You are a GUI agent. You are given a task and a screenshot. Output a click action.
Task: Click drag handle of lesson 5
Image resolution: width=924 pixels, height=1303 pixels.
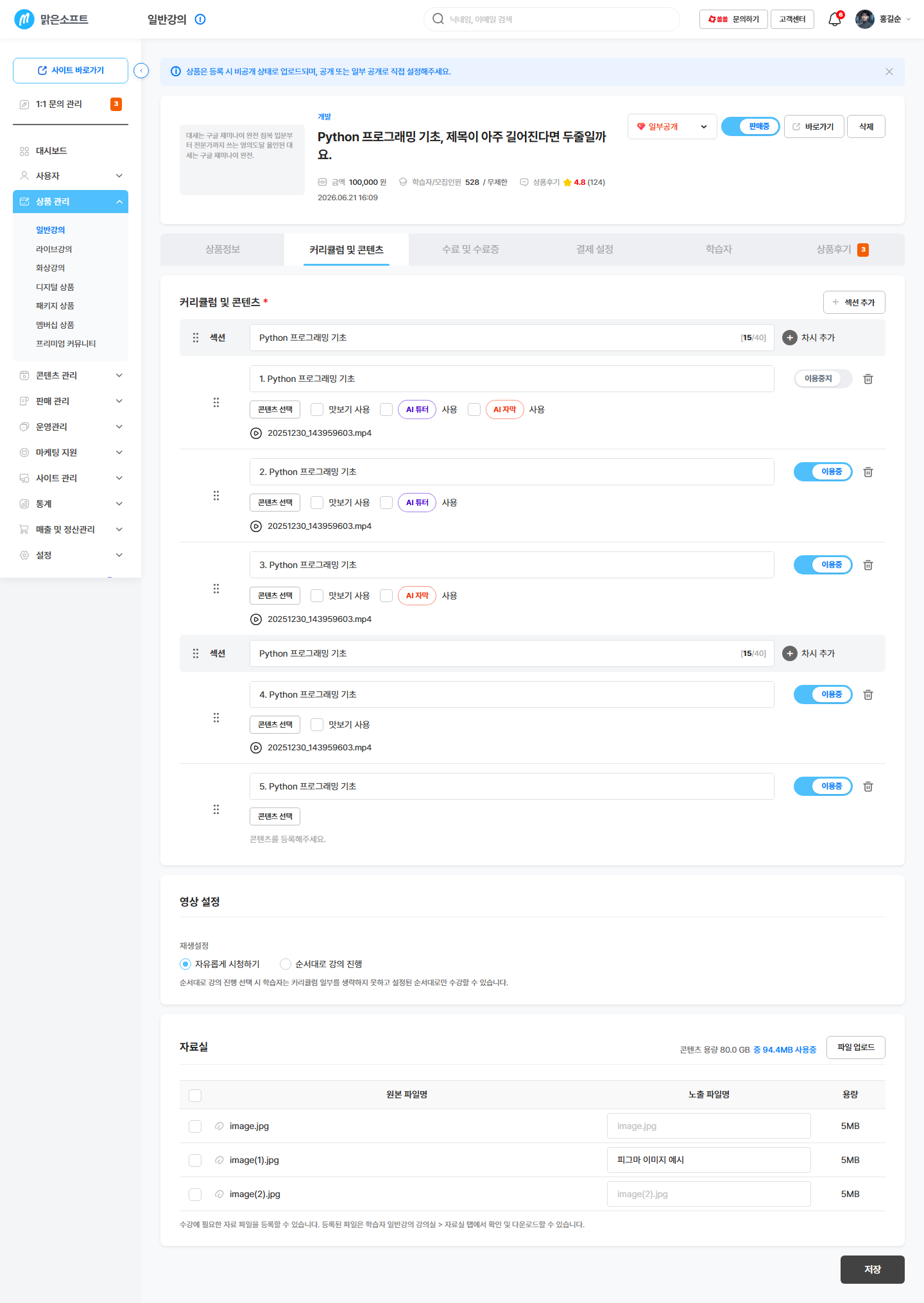click(x=216, y=809)
